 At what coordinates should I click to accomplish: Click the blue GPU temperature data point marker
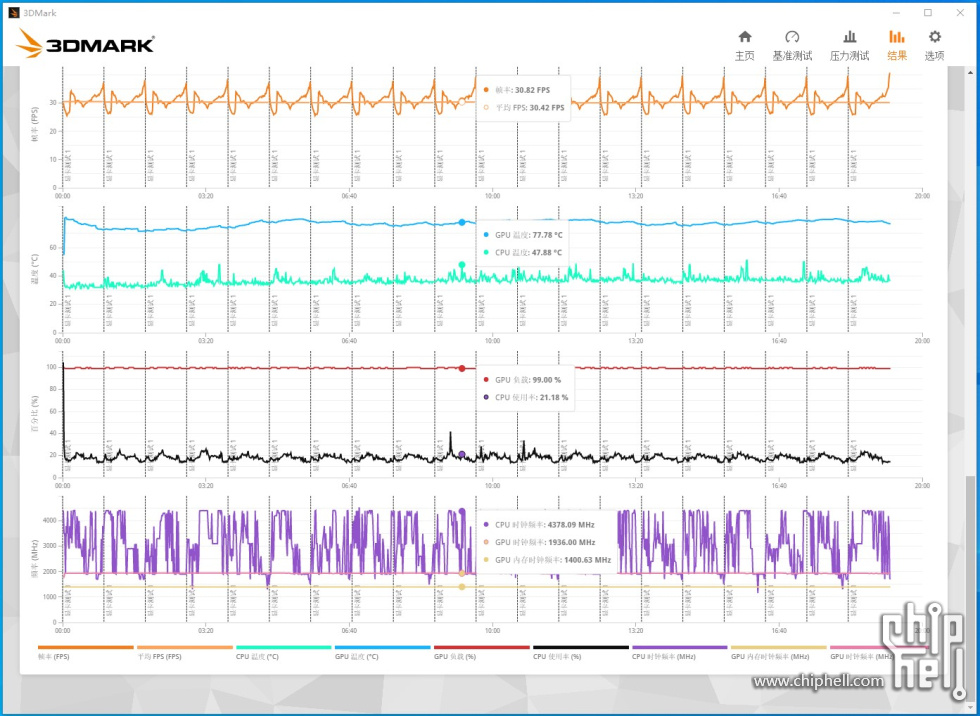pyautogui.click(x=461, y=222)
